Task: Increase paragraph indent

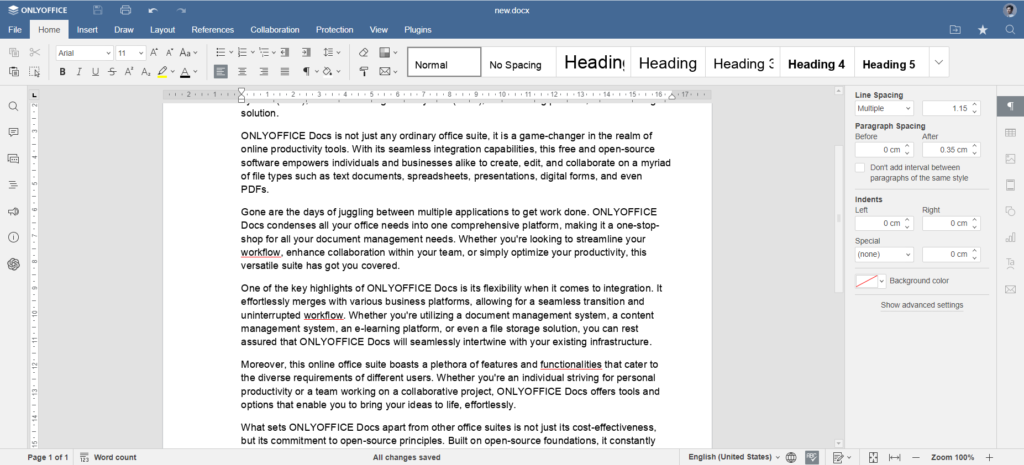Action: [x=306, y=52]
